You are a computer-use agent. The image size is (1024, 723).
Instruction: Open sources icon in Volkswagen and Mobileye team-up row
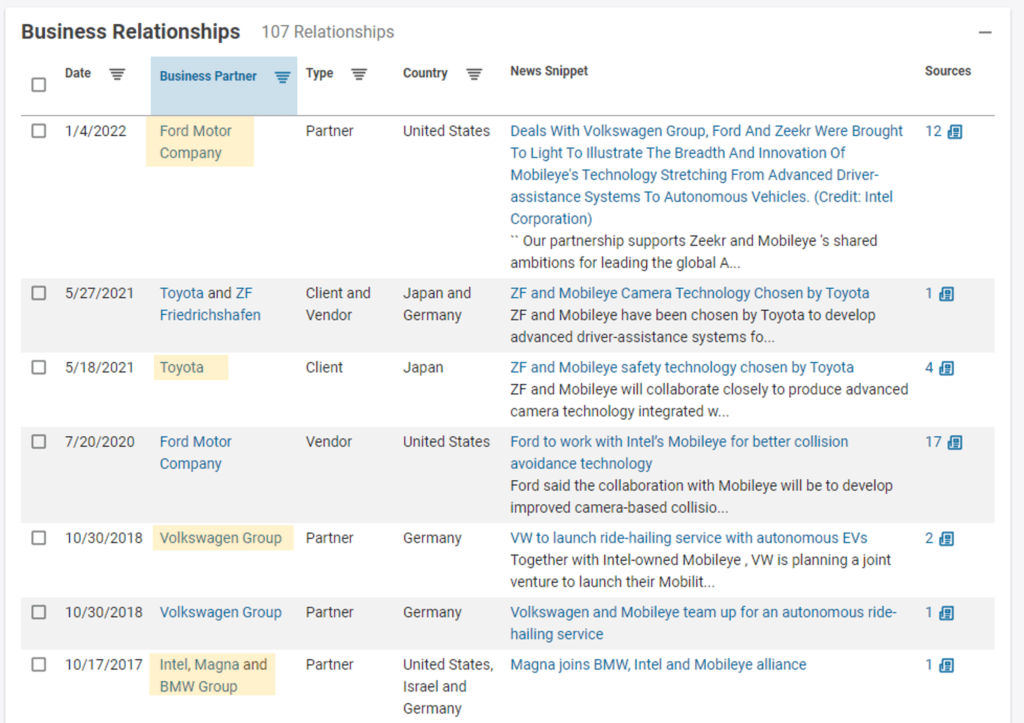[946, 613]
